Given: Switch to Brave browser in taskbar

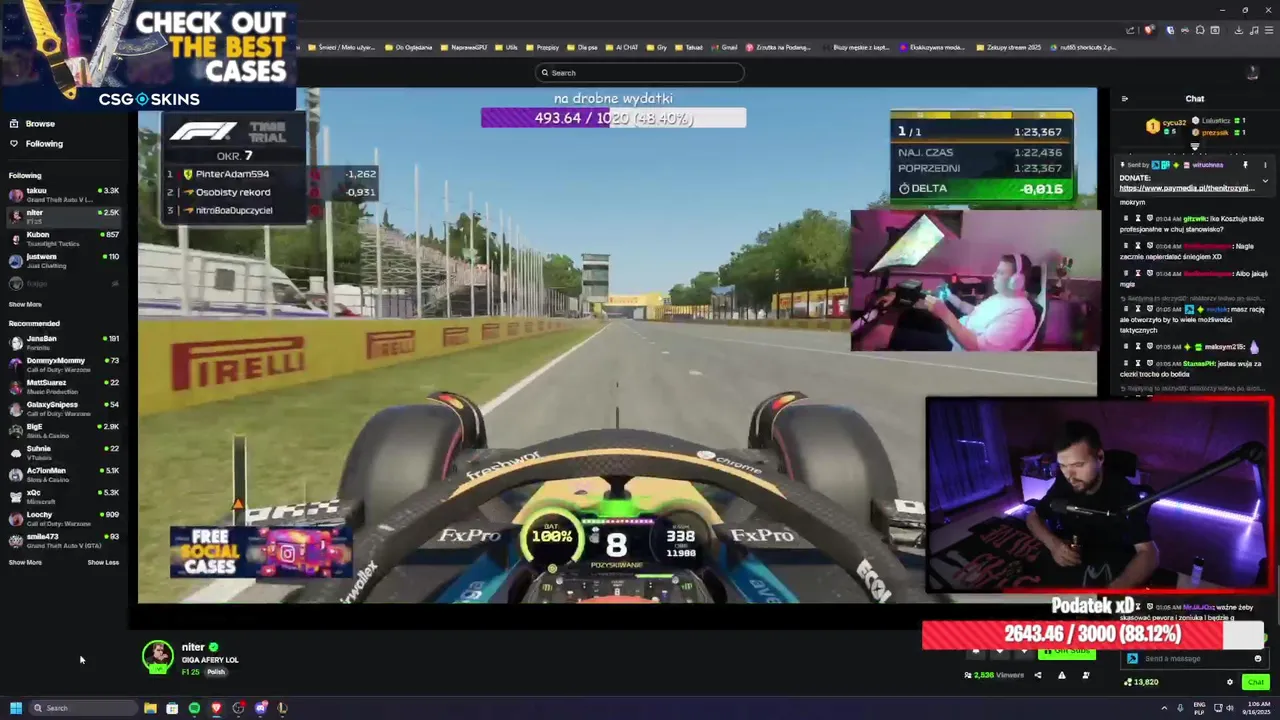Looking at the screenshot, I should pyautogui.click(x=216, y=708).
